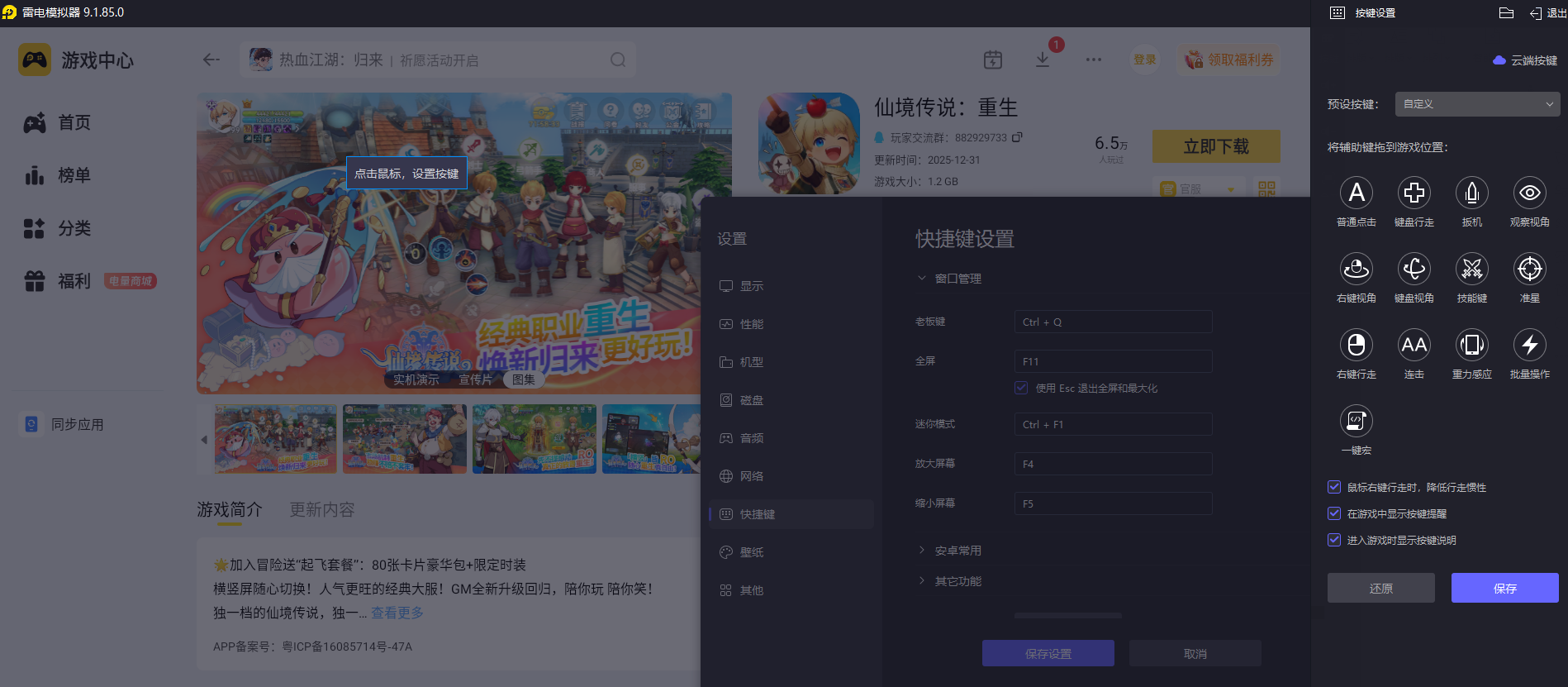Image resolution: width=1568 pixels, height=687 pixels.
Task: Select the 观察视角 eye view icon
Action: point(1529,193)
